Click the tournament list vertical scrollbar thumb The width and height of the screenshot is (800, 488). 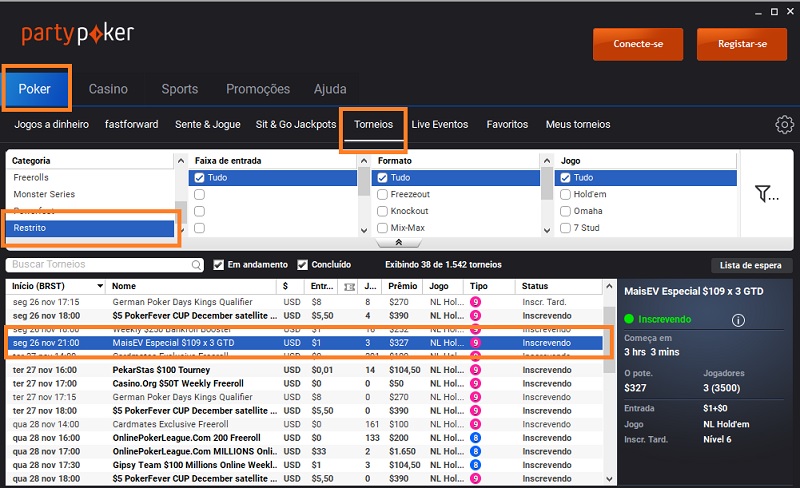click(609, 339)
